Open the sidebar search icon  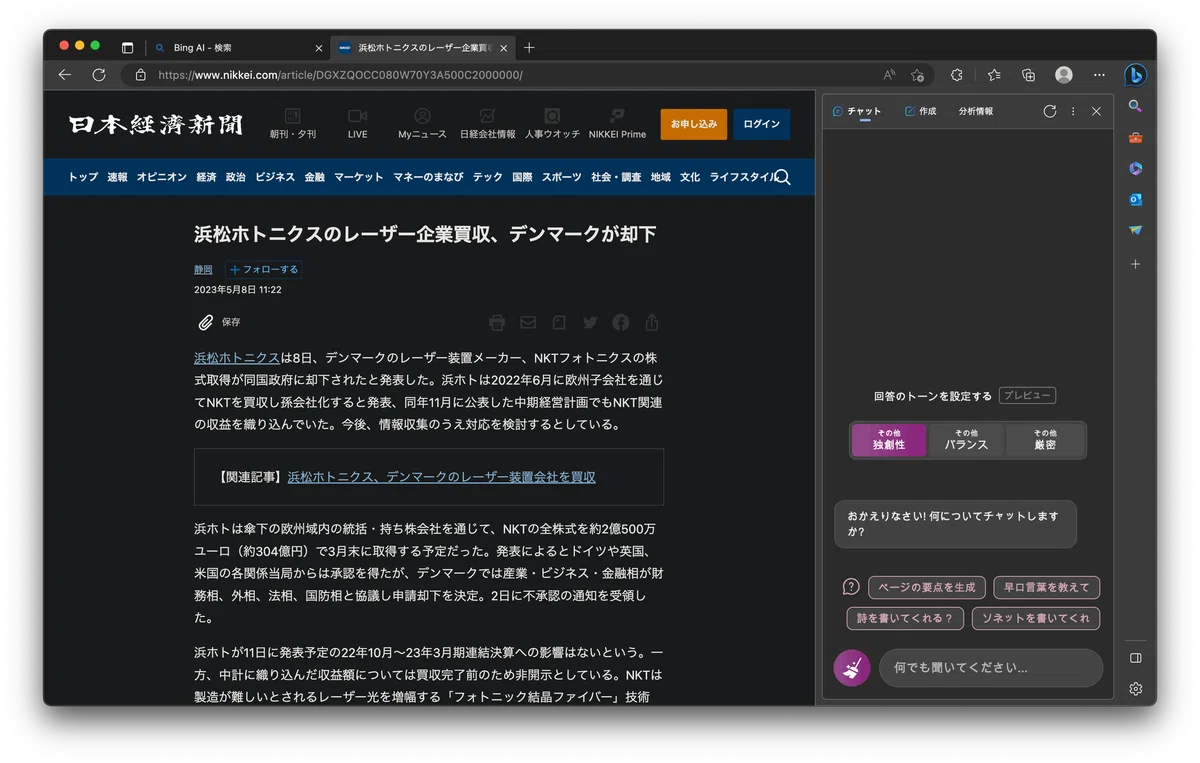[1135, 106]
